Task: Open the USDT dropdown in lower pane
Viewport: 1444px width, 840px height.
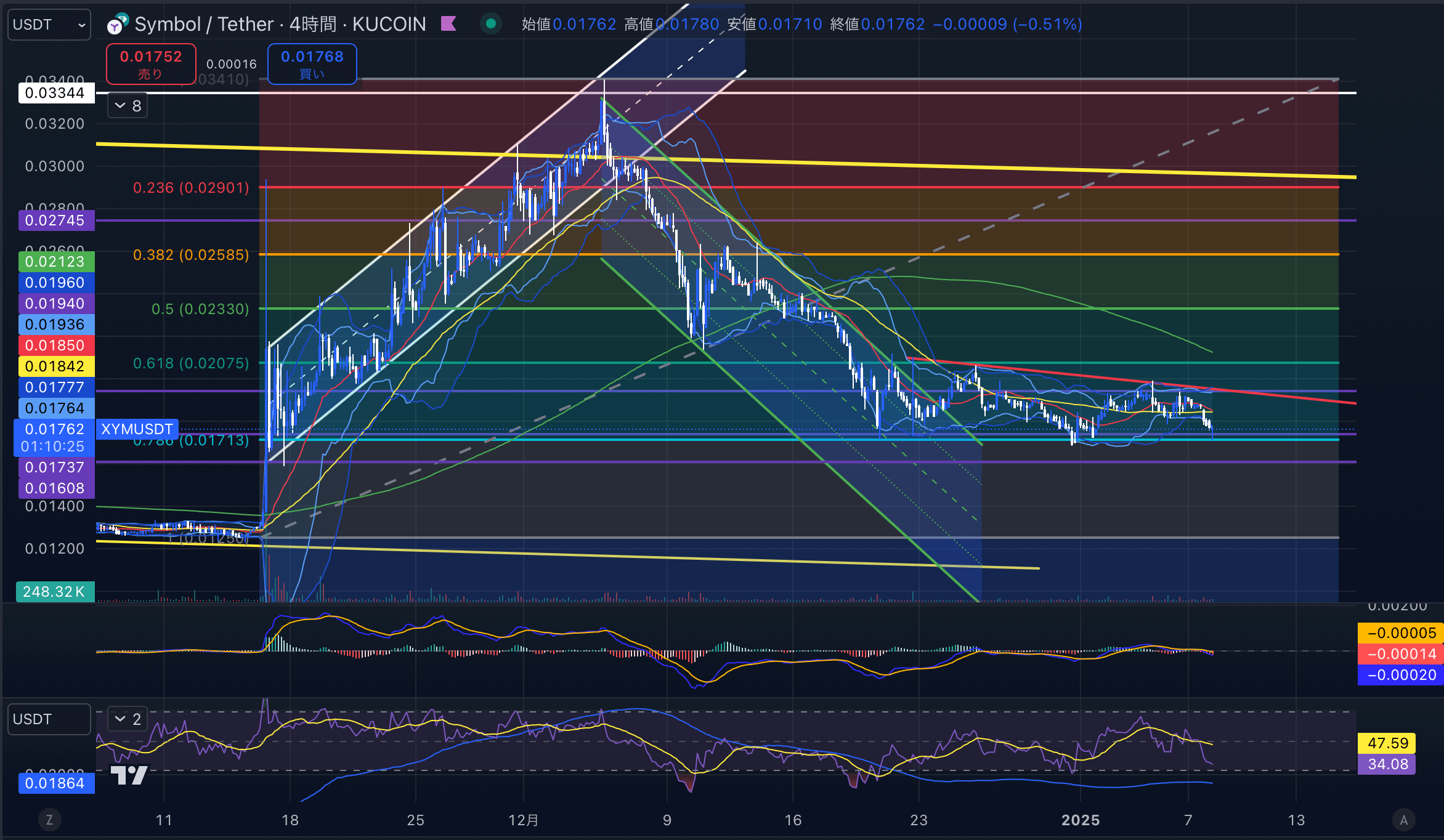Action: [49, 719]
